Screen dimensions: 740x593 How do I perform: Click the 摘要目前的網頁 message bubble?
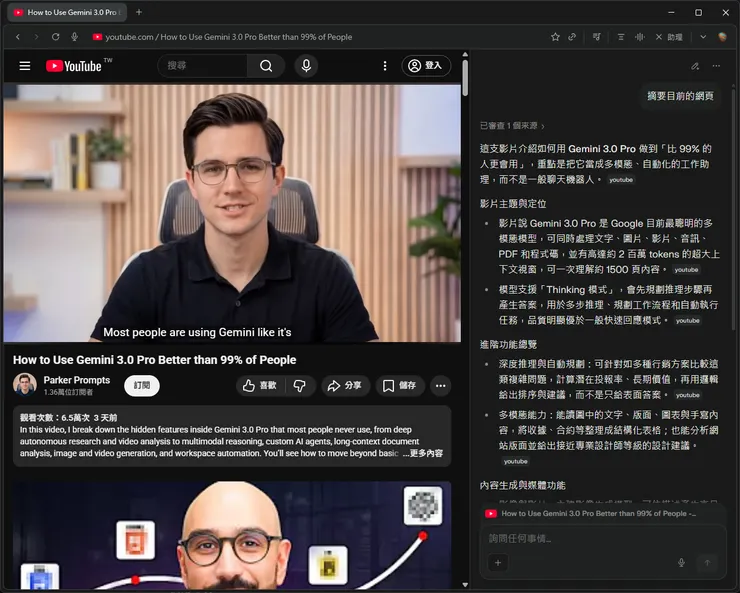coord(680,96)
